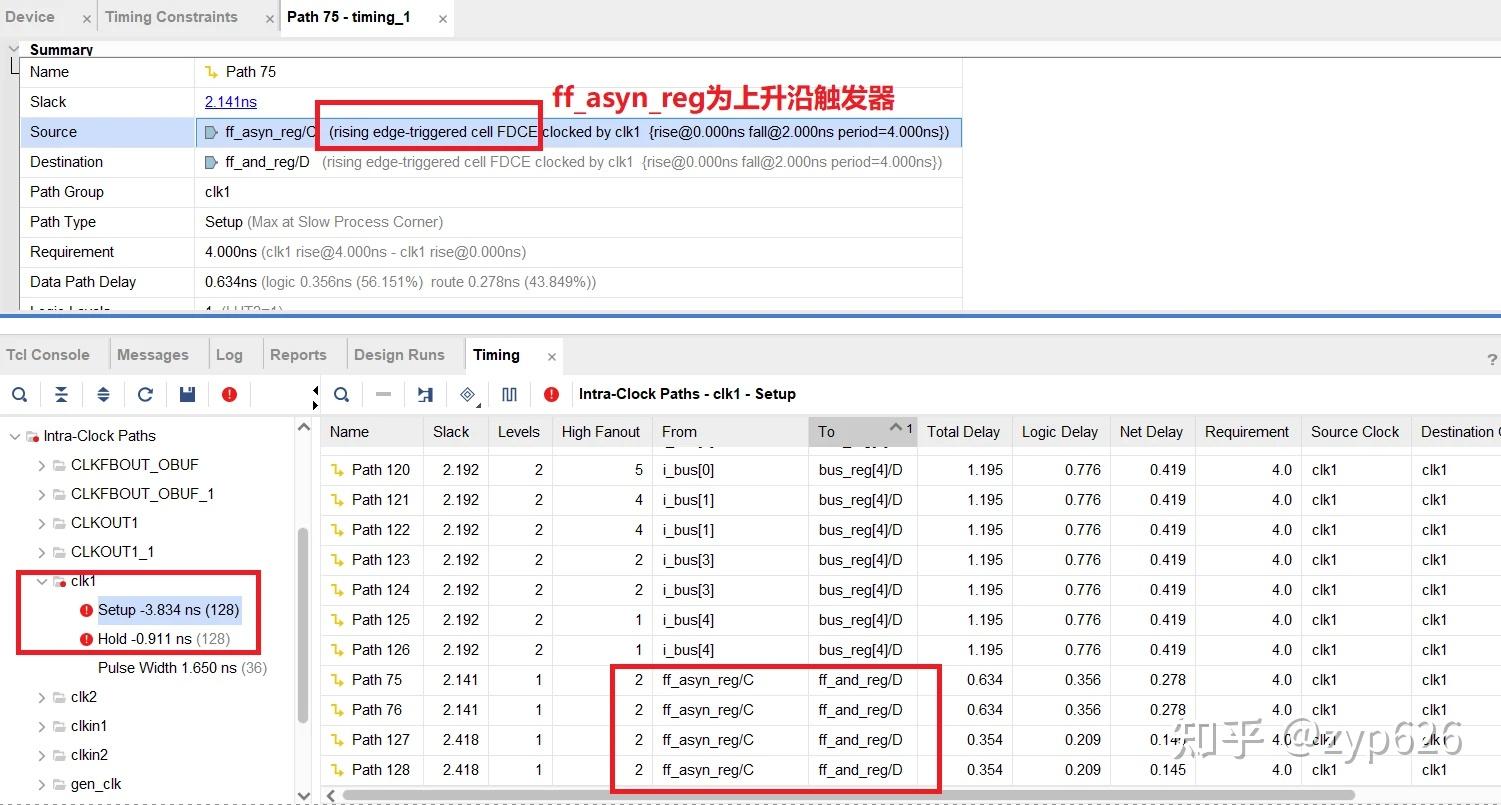The width and height of the screenshot is (1501, 805).
Task: Open the Timing Constraints tab
Action: (171, 17)
